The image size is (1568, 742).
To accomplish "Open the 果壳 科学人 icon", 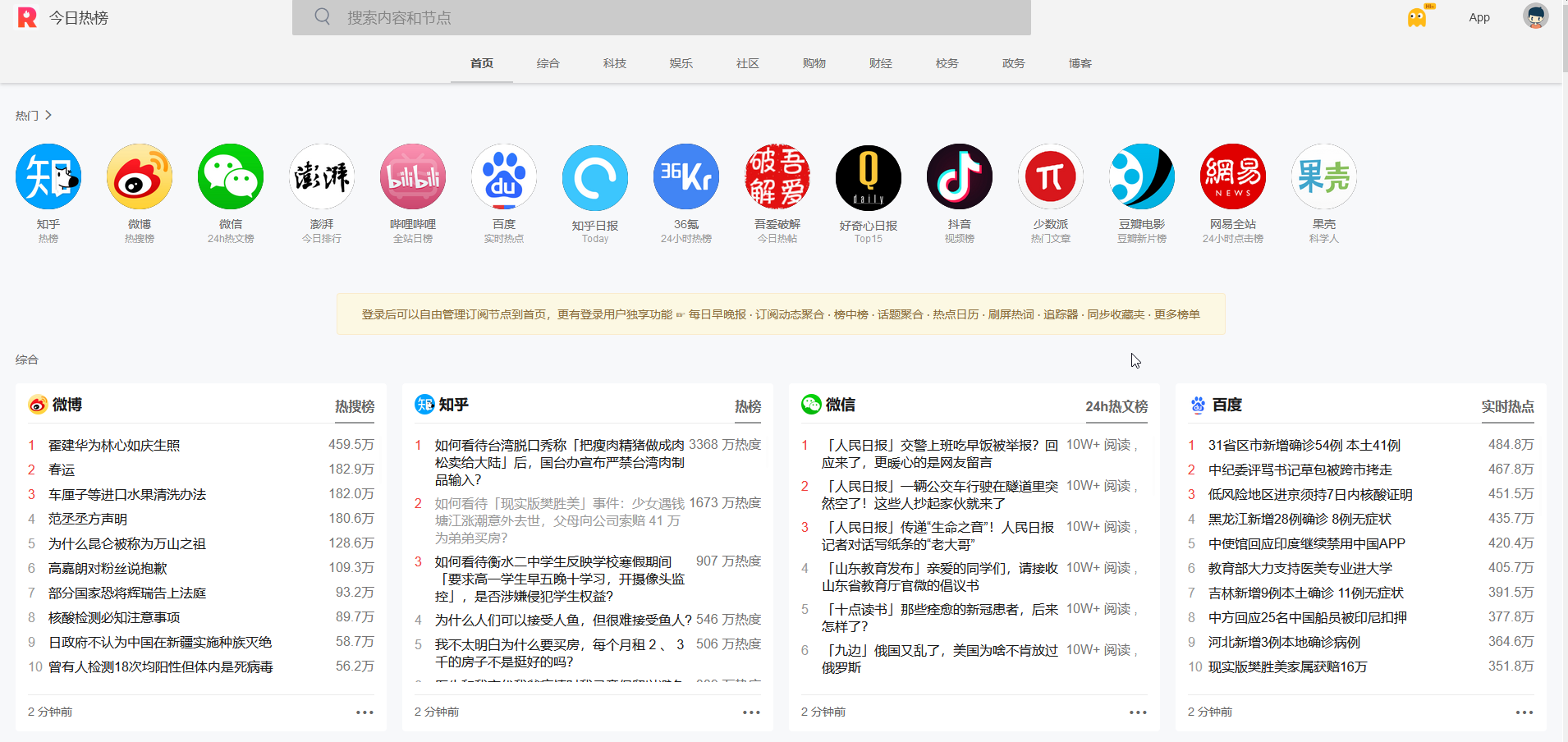I will coord(1324,176).
